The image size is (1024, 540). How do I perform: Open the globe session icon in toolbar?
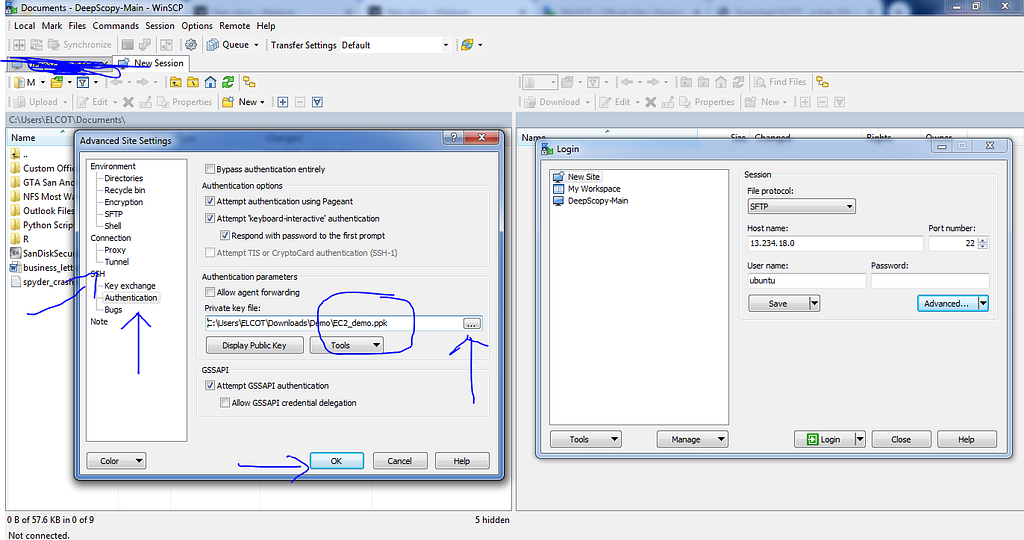467,44
